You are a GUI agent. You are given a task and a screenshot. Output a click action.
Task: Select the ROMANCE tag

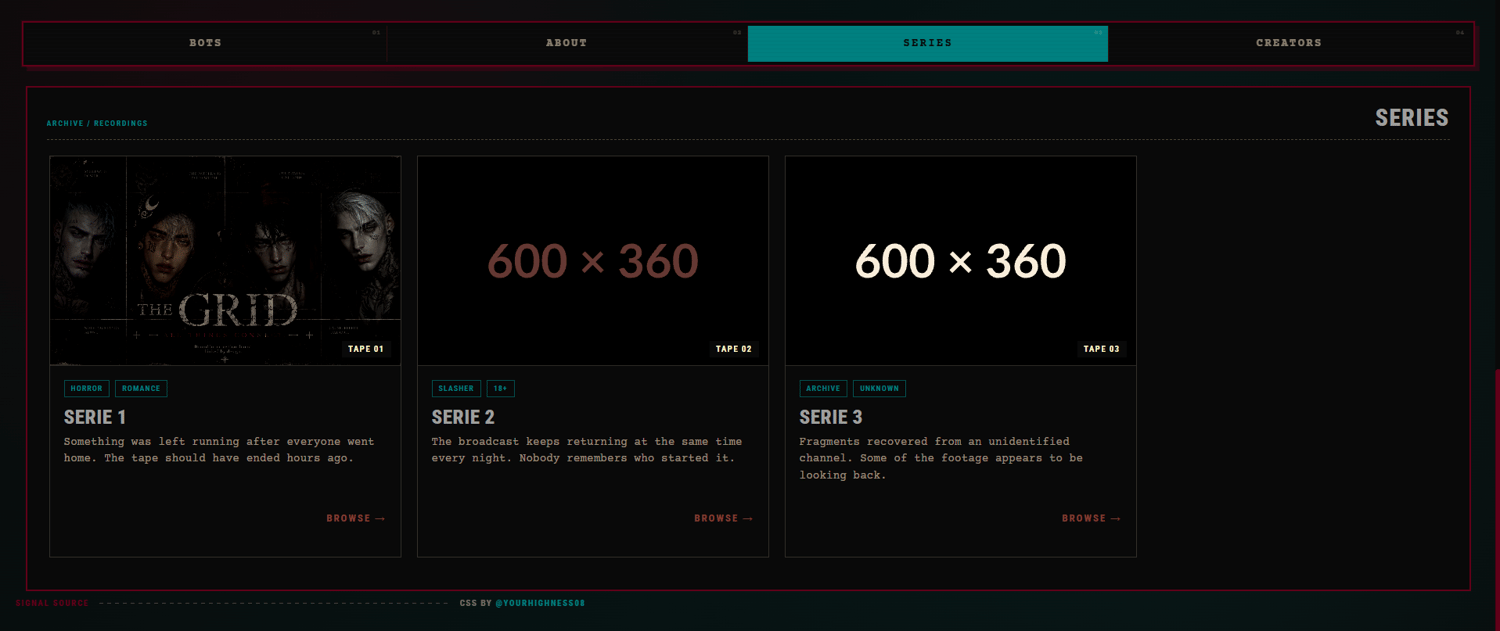pos(141,389)
